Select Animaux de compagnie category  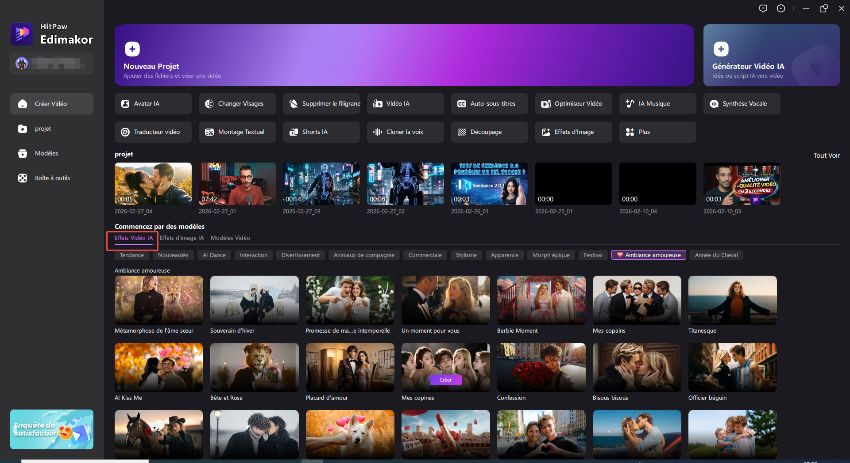pos(364,255)
